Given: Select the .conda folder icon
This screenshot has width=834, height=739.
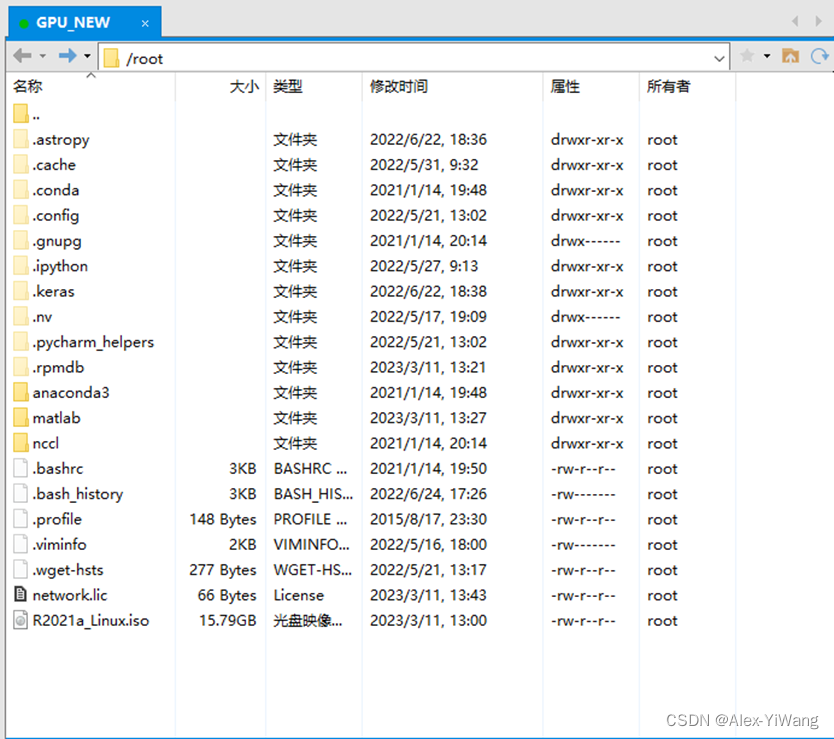Looking at the screenshot, I should point(21,189).
